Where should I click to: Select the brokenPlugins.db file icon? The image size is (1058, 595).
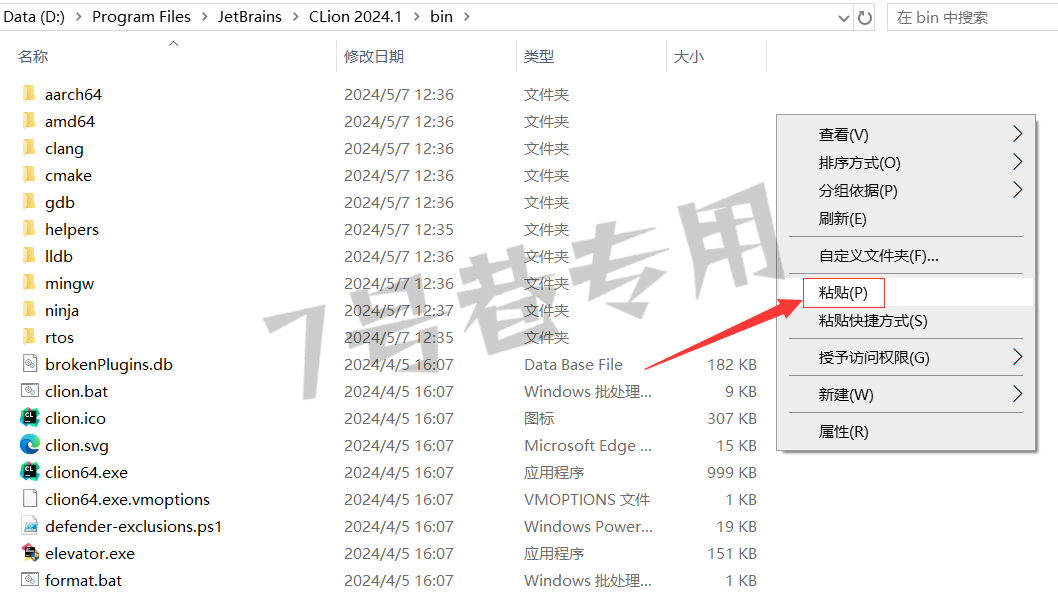pyautogui.click(x=30, y=364)
